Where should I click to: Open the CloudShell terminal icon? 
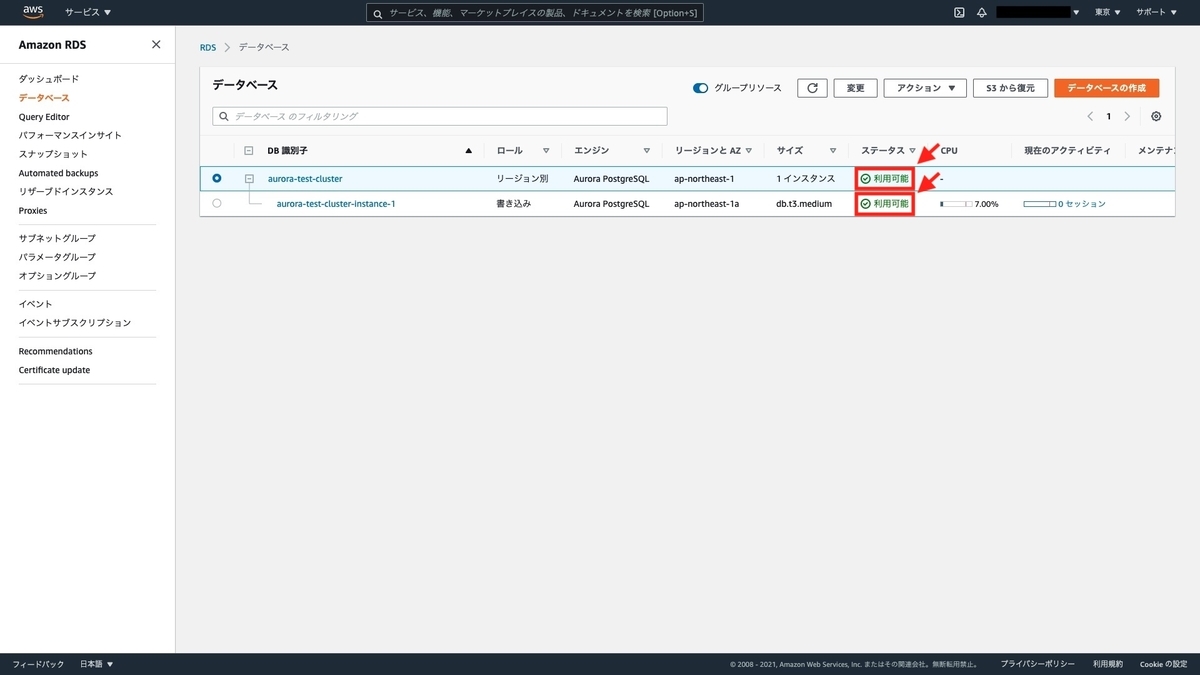[959, 12]
